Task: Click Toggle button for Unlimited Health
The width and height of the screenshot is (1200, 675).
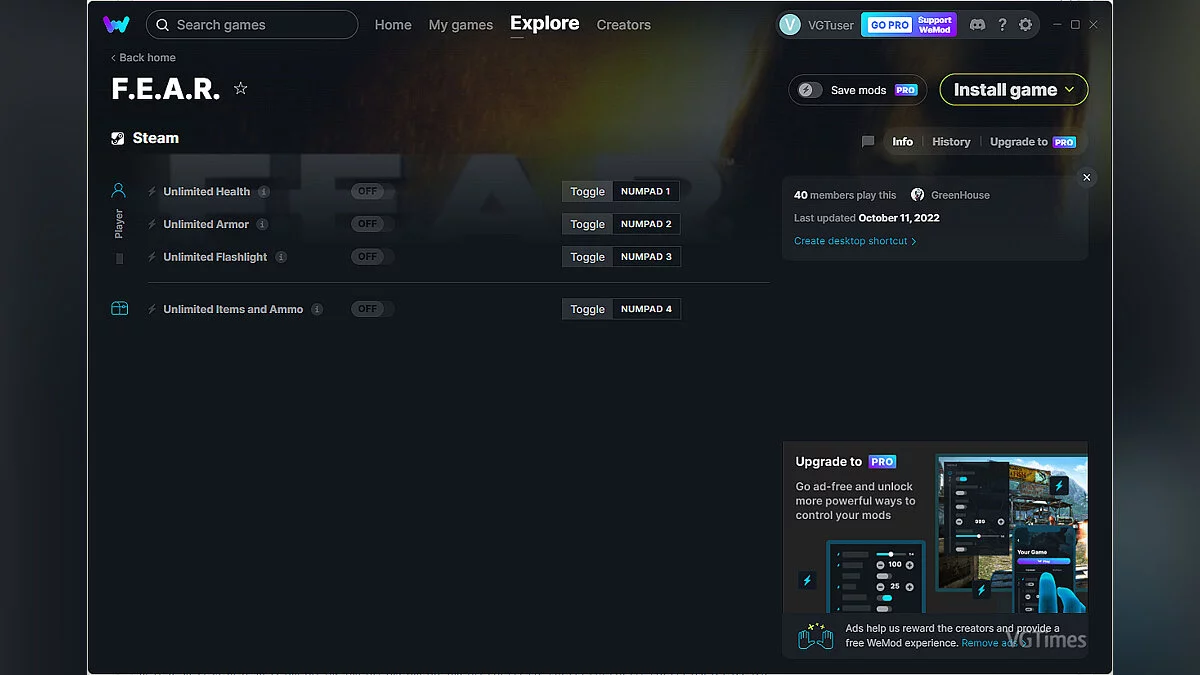Action: point(587,192)
